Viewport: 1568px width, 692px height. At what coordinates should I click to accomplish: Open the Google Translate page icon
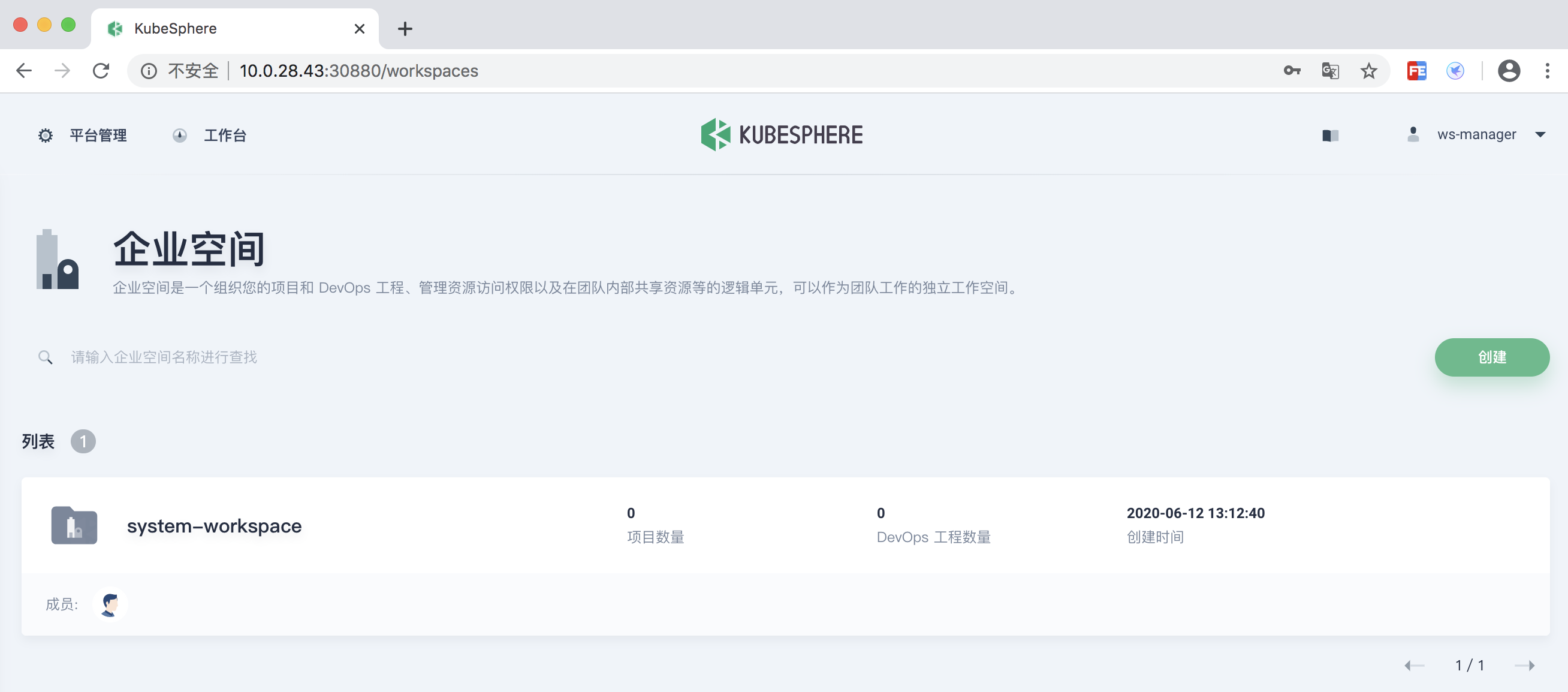click(1330, 71)
